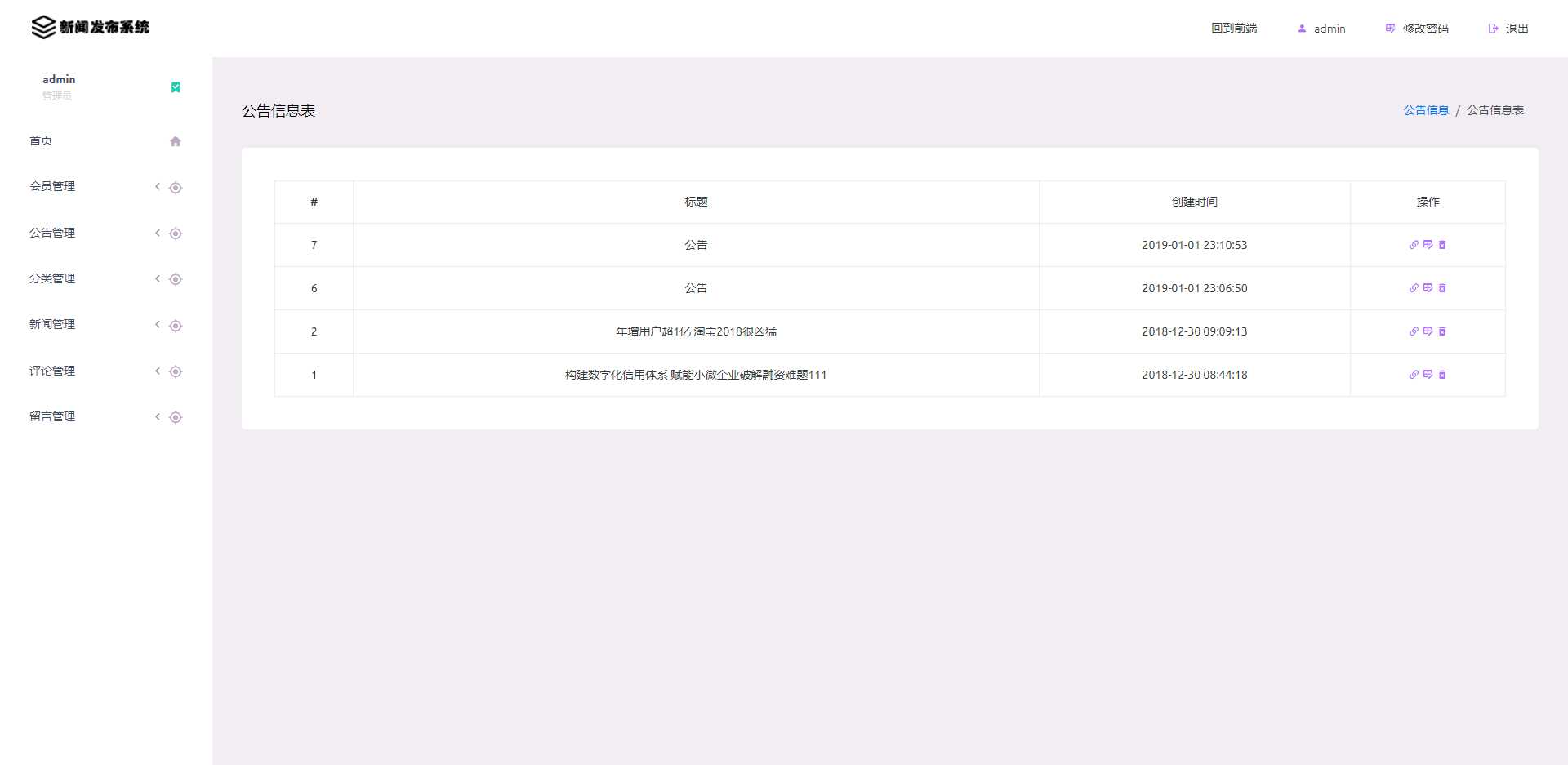Toggle the pin icon next to 会员管理
The image size is (1568, 765).
pos(176,188)
